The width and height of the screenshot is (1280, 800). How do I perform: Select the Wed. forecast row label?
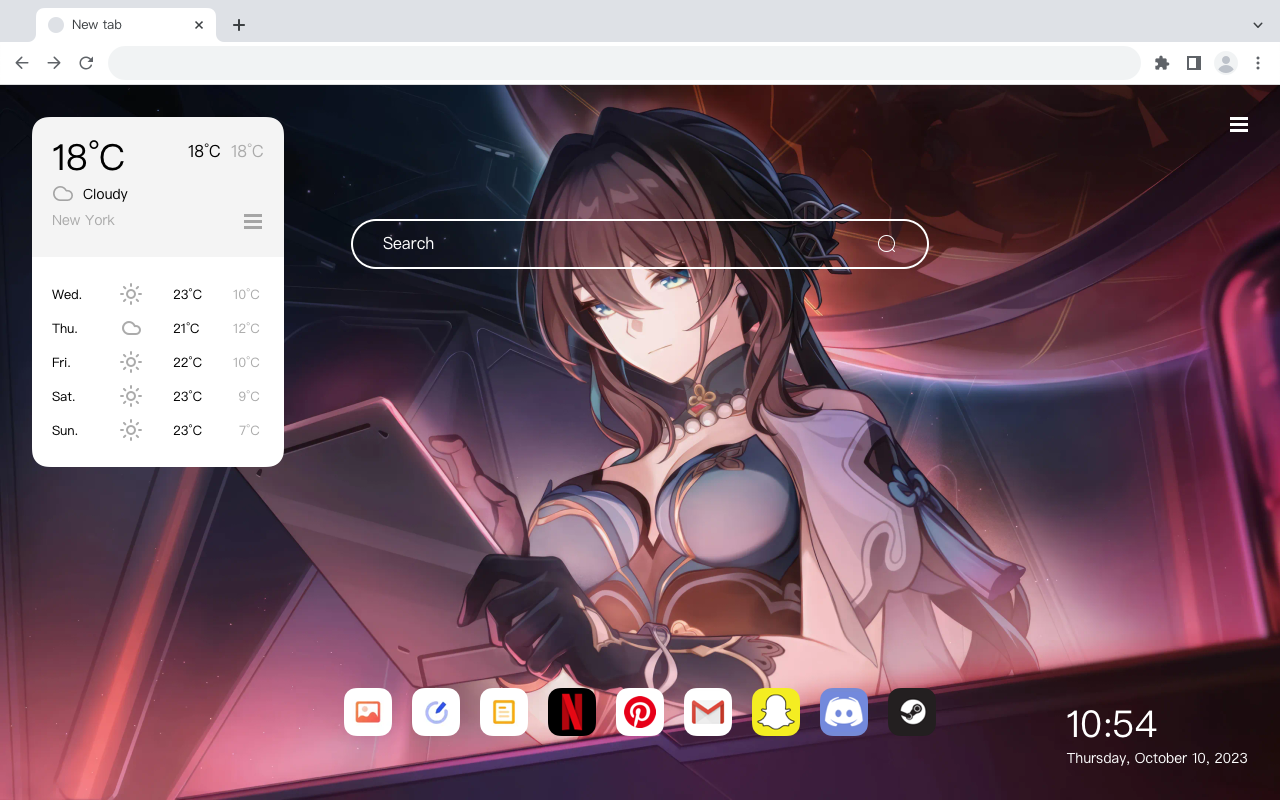(67, 294)
